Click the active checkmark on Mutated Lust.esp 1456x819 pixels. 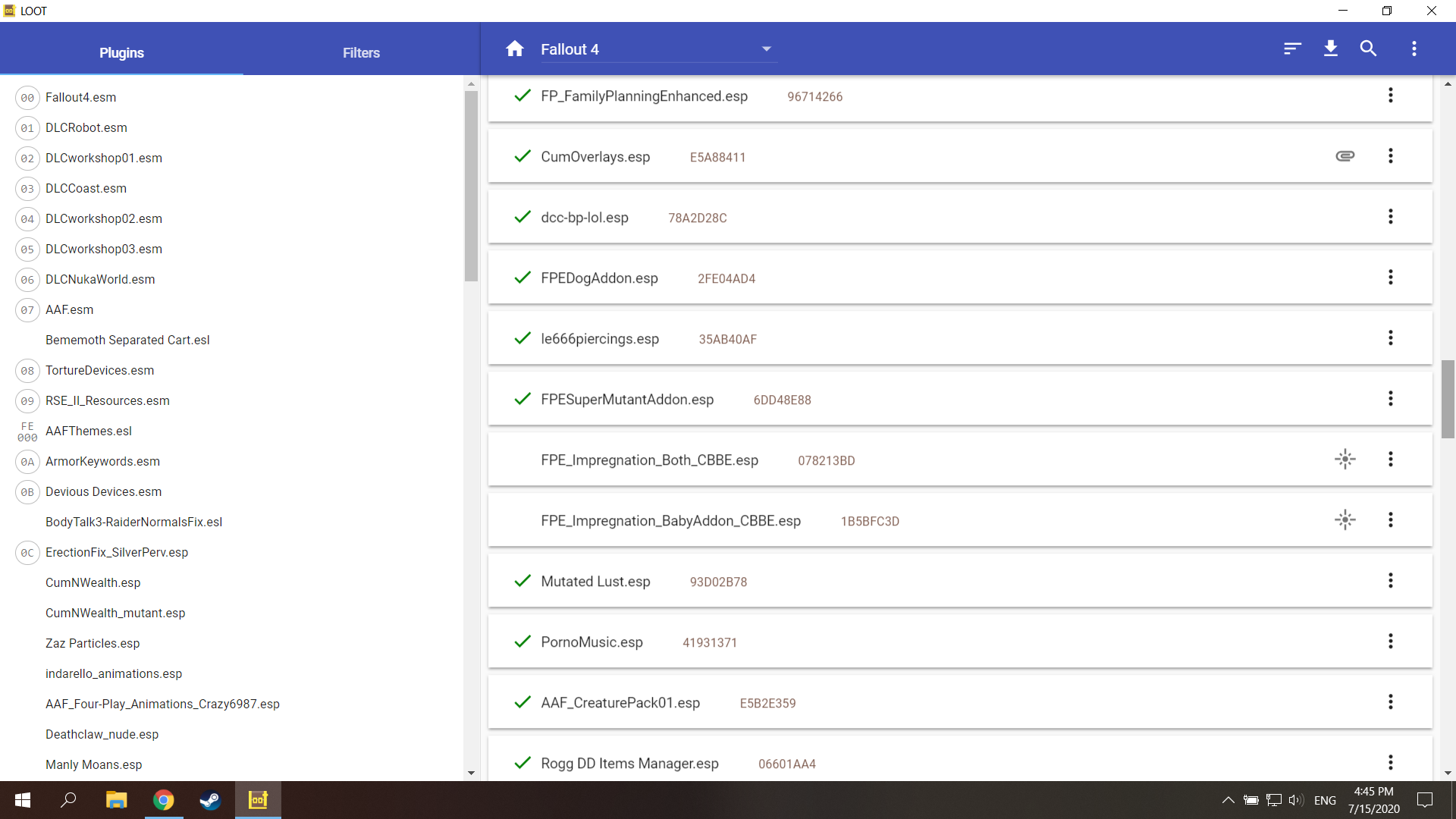click(522, 581)
